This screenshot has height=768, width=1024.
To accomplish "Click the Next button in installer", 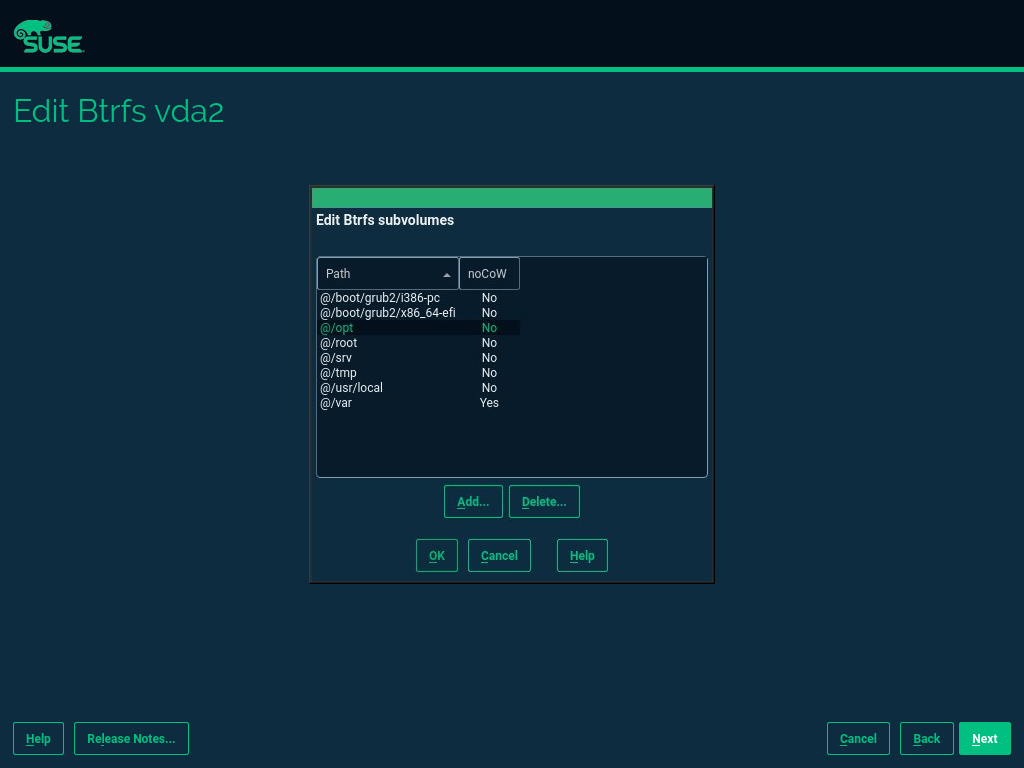I will [985, 739].
